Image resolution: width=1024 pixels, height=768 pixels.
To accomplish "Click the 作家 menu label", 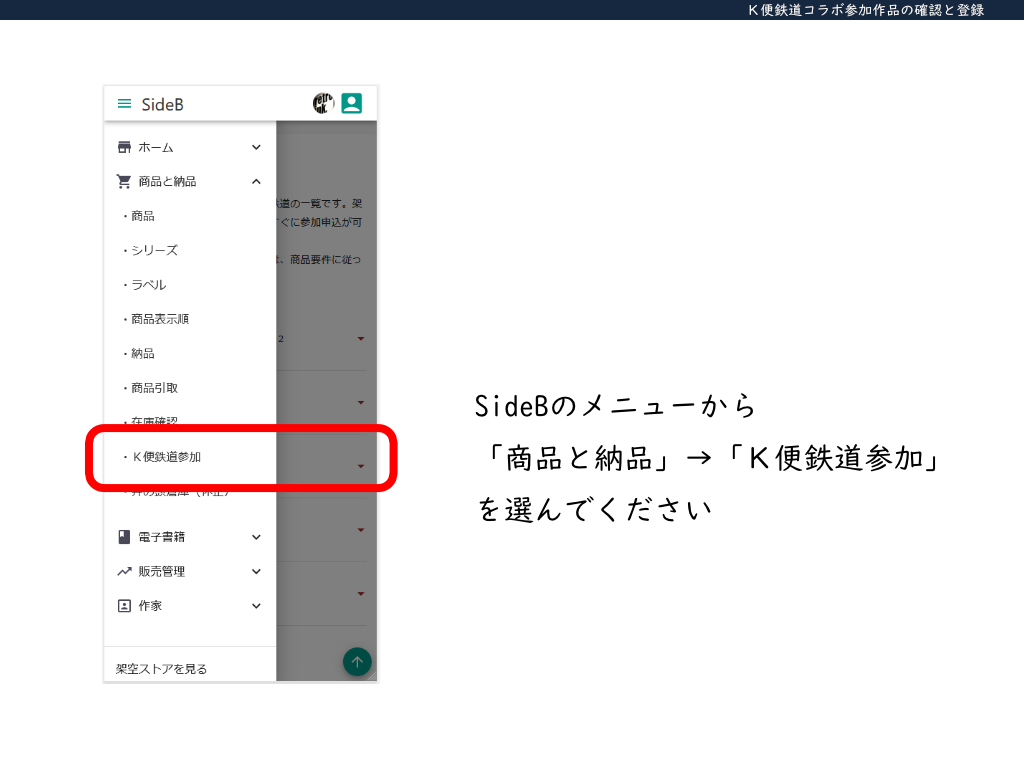I will [150, 605].
